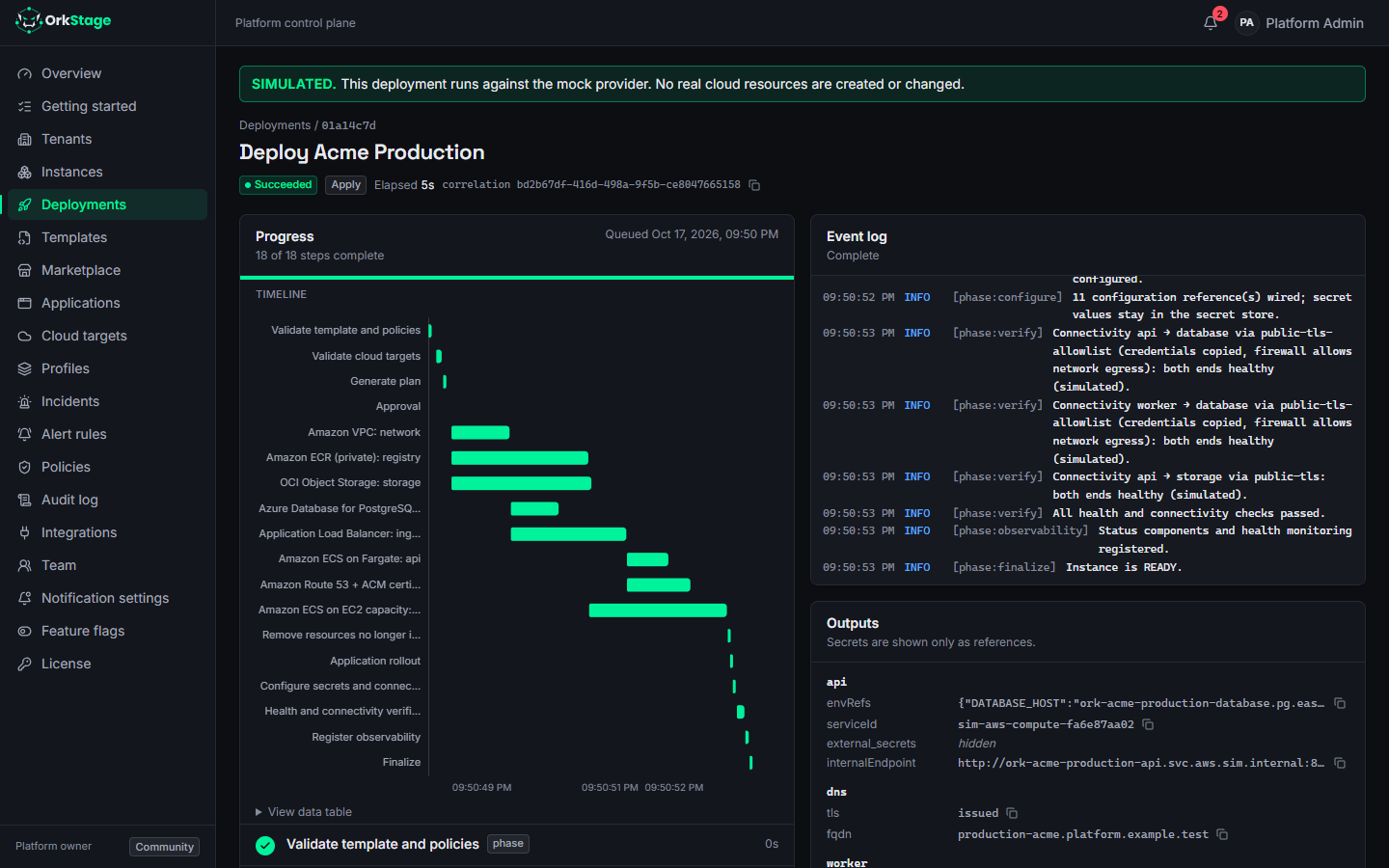Copy the dns tls value

(x=1012, y=813)
